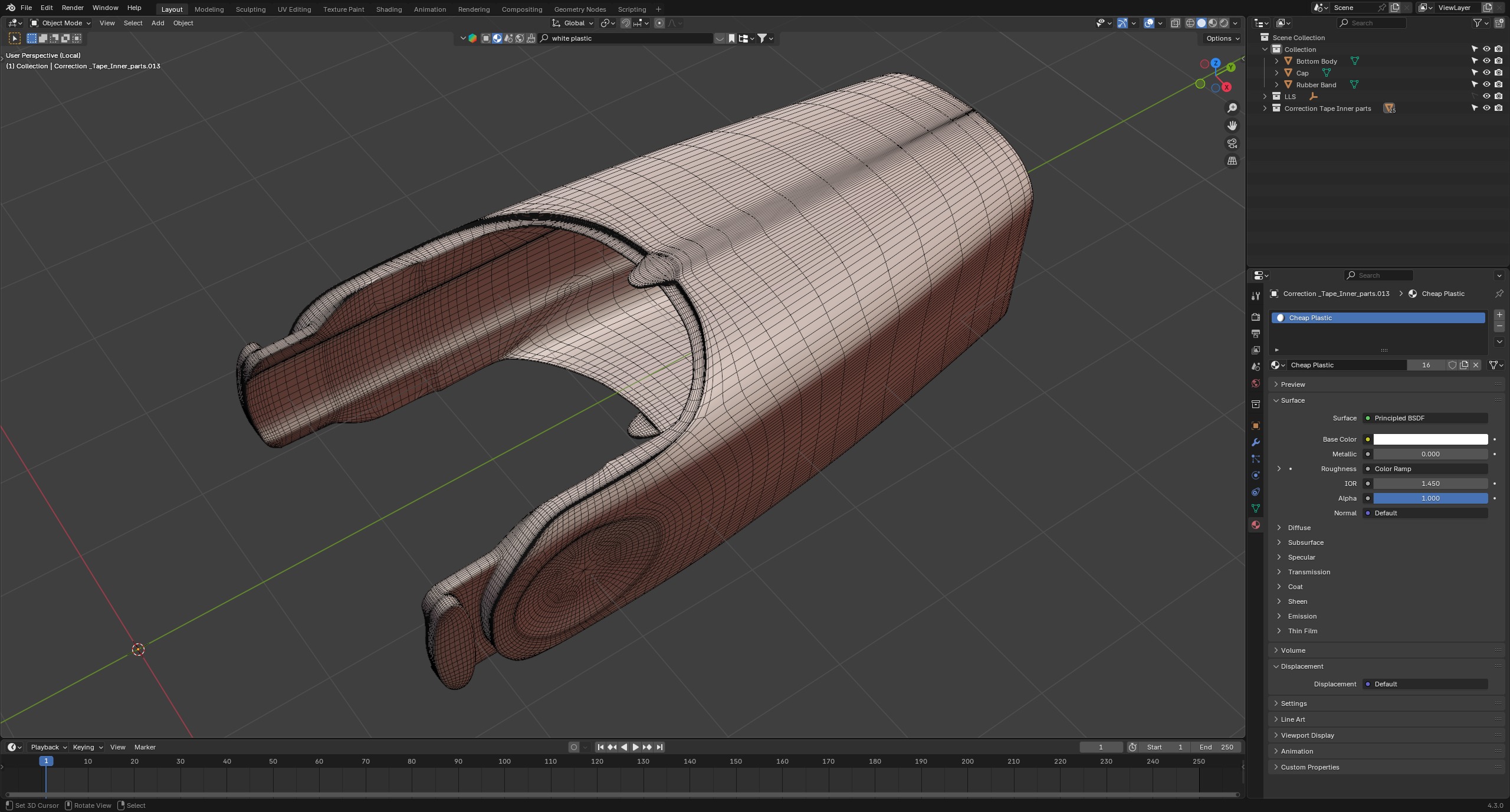Expand the Subsurface section

point(1305,543)
